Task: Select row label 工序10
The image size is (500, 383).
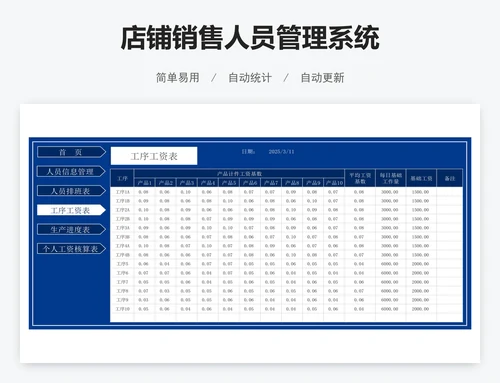Action: coord(122,309)
